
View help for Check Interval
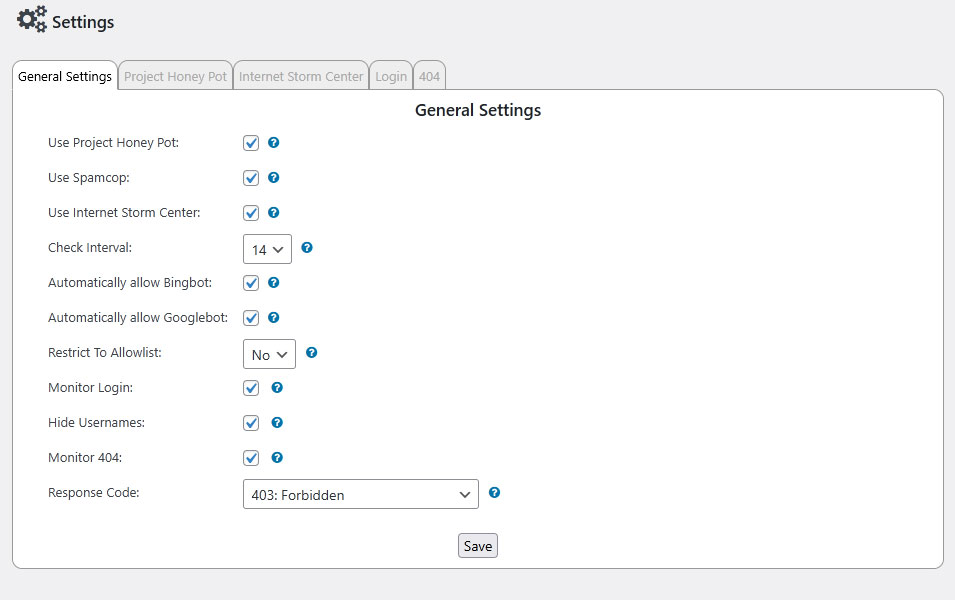pyautogui.click(x=307, y=248)
